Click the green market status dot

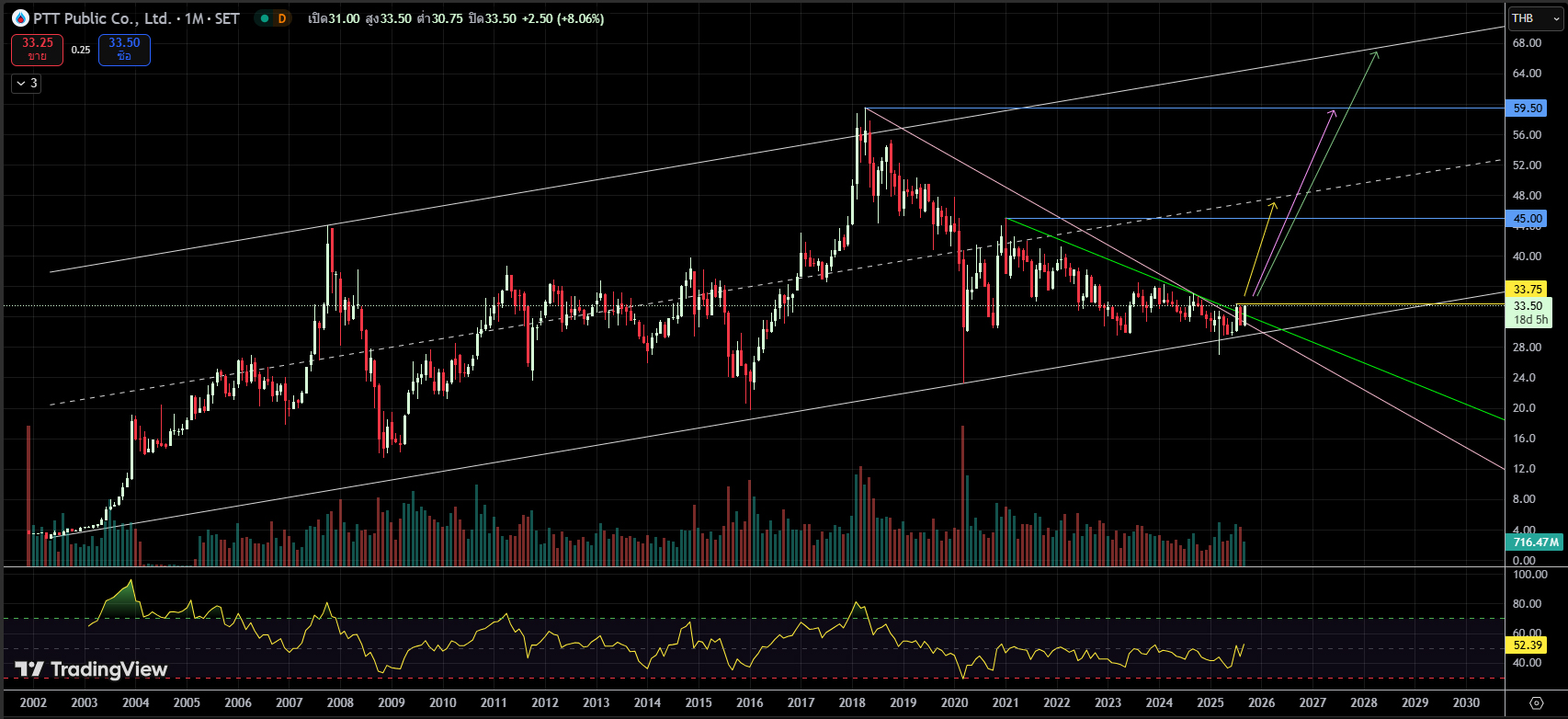tap(264, 18)
